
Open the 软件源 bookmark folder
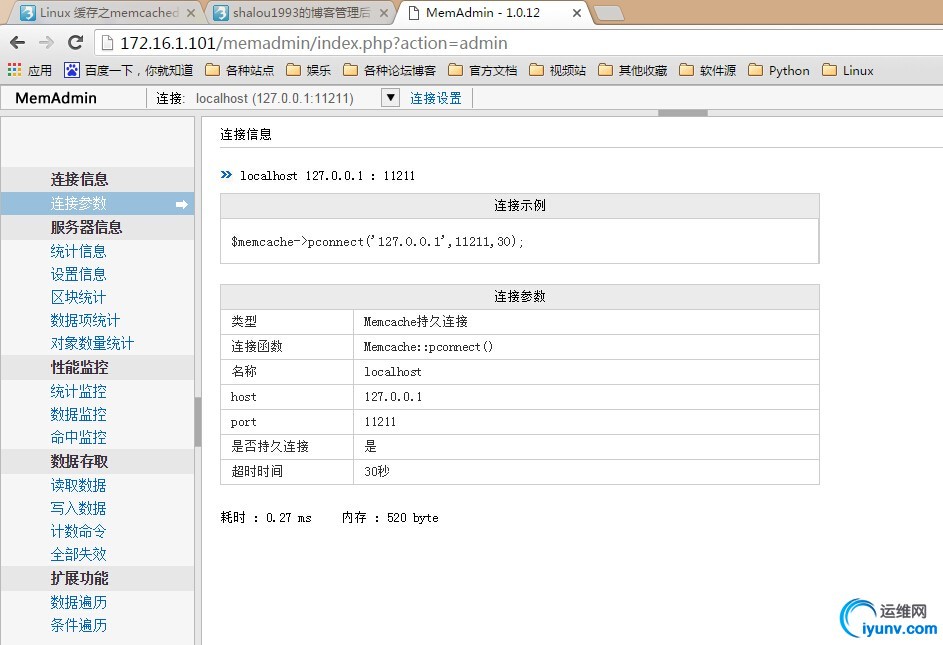point(708,70)
